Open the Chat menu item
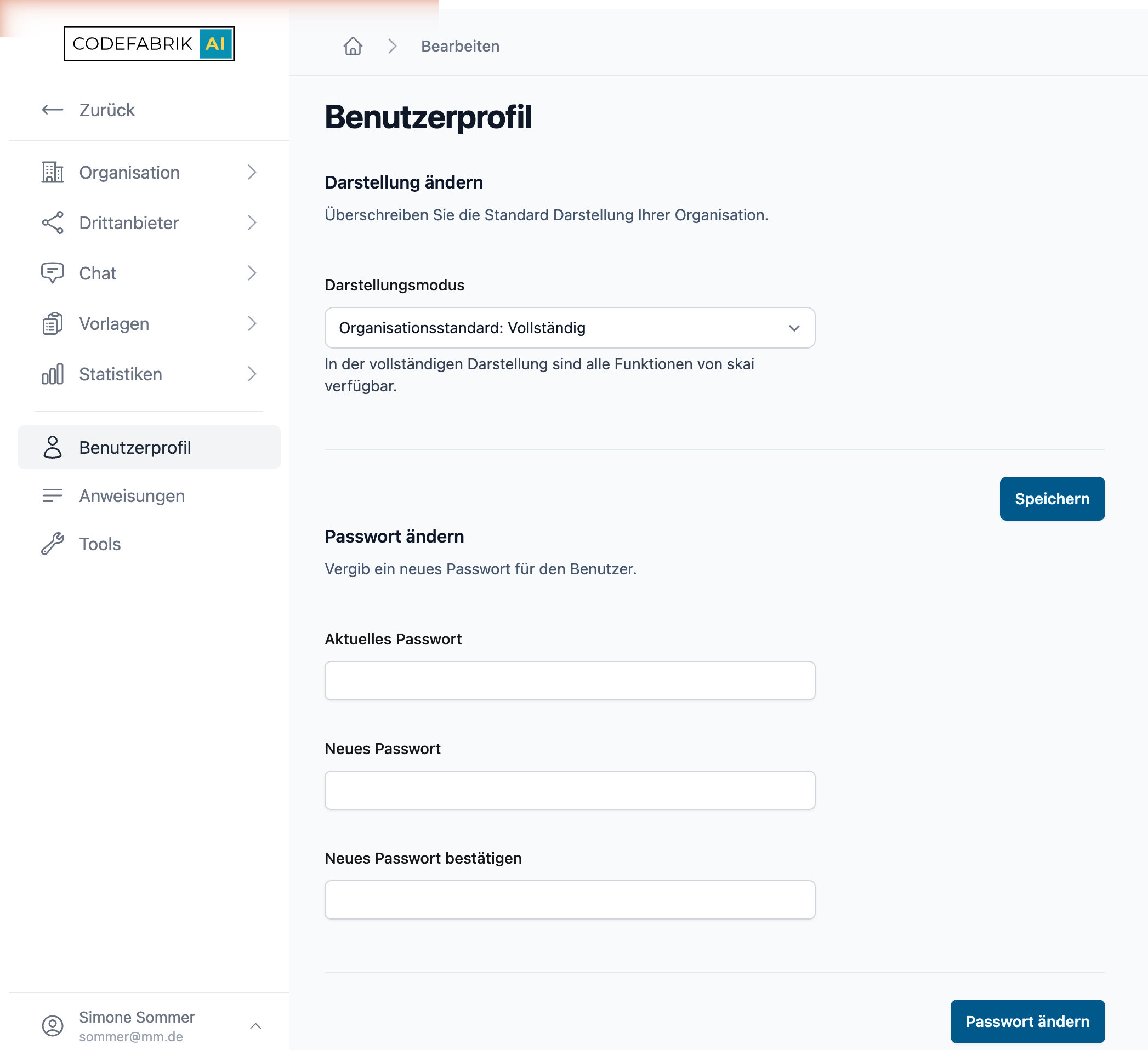 [x=149, y=273]
